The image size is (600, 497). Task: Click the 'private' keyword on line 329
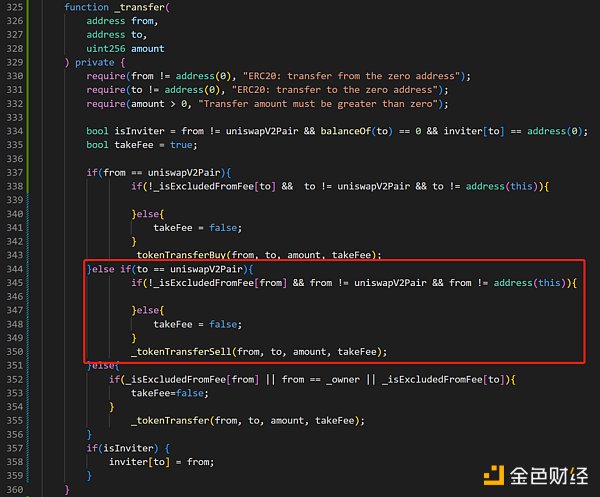pyautogui.click(x=95, y=62)
